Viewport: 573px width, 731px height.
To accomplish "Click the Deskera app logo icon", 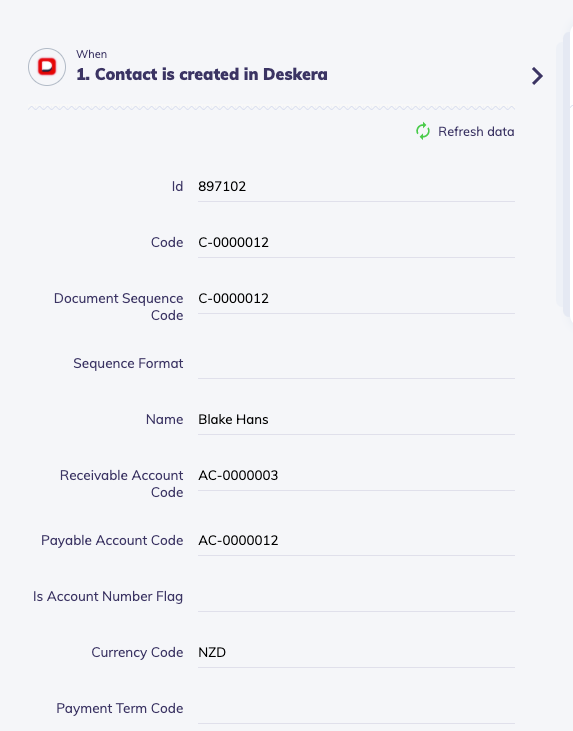I will (47, 67).
